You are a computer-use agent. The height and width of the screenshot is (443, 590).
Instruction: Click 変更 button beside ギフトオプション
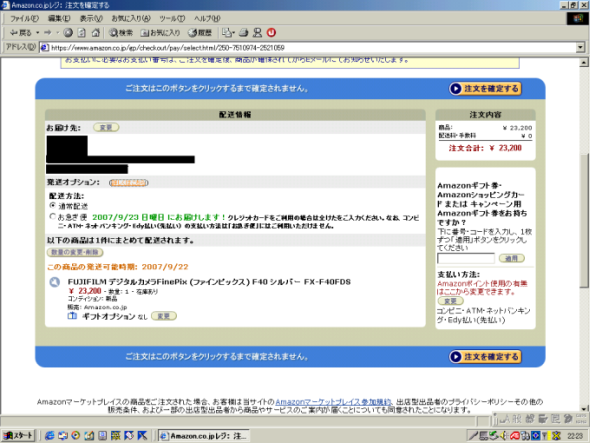point(164,316)
